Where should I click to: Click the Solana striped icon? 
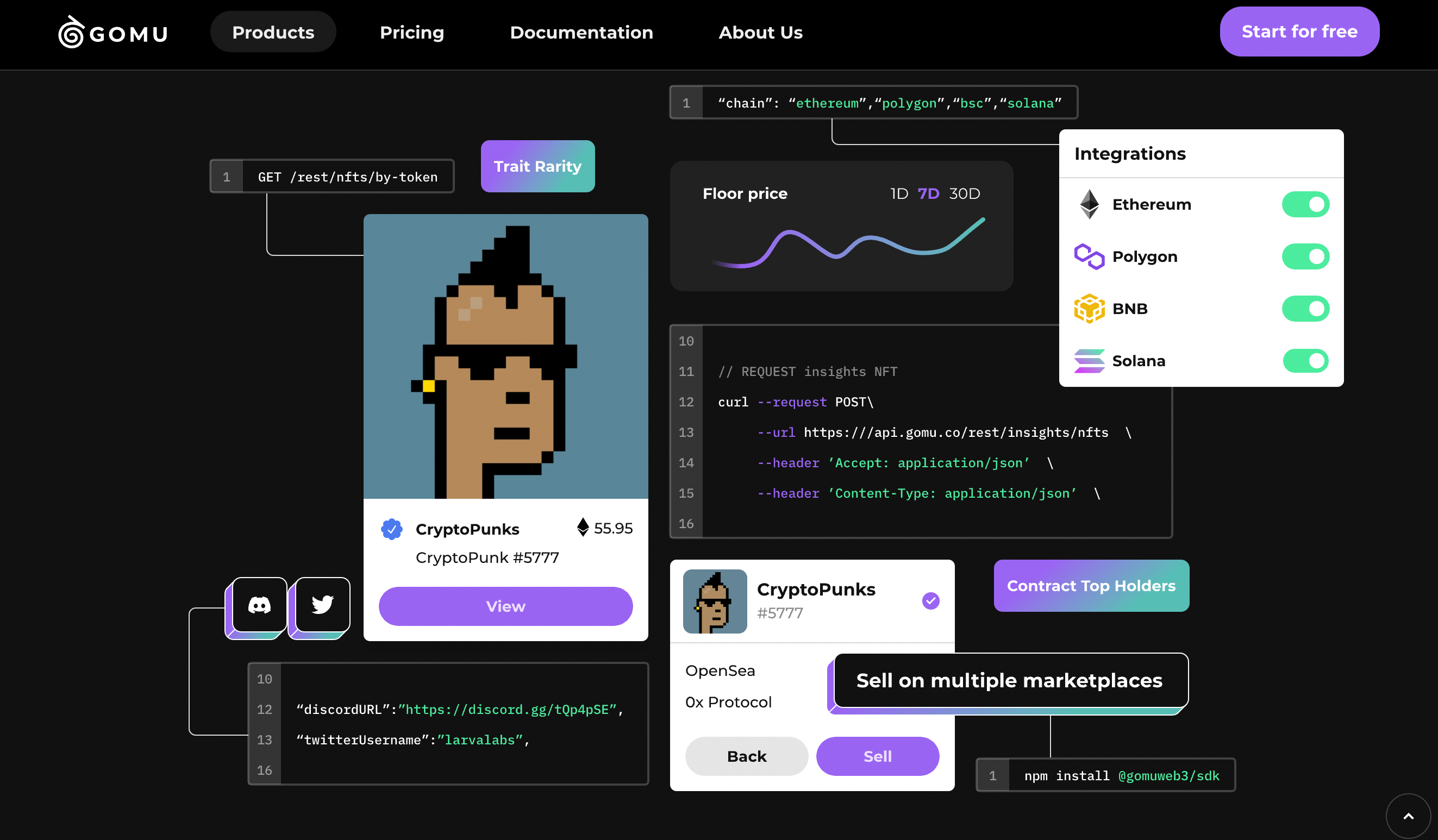coord(1089,361)
